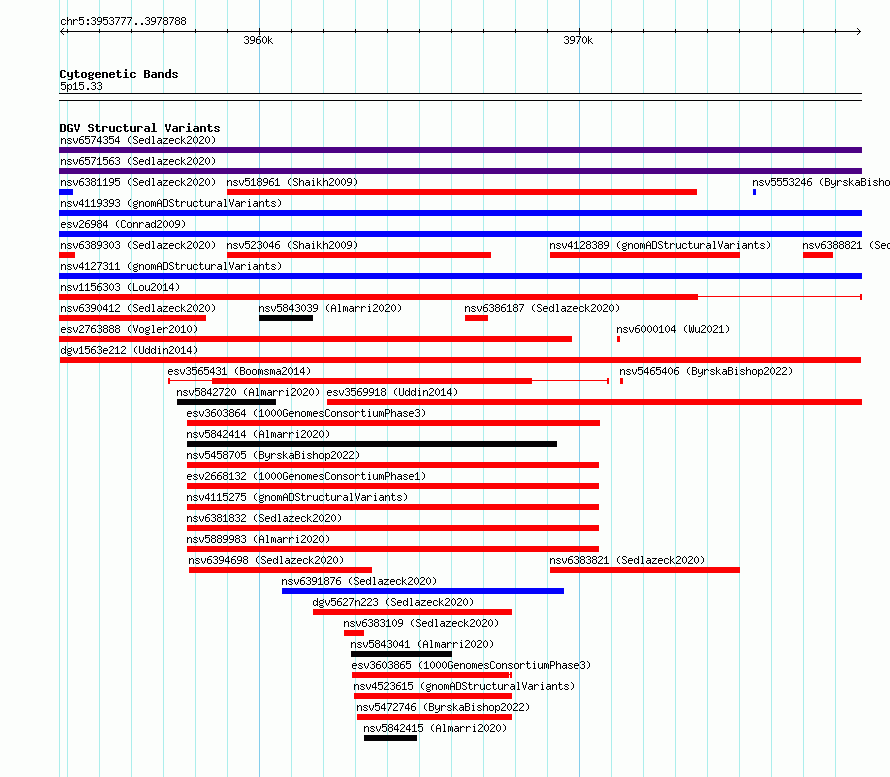
Task: Click the blue bar under esv26984
Action: (x=460, y=234)
